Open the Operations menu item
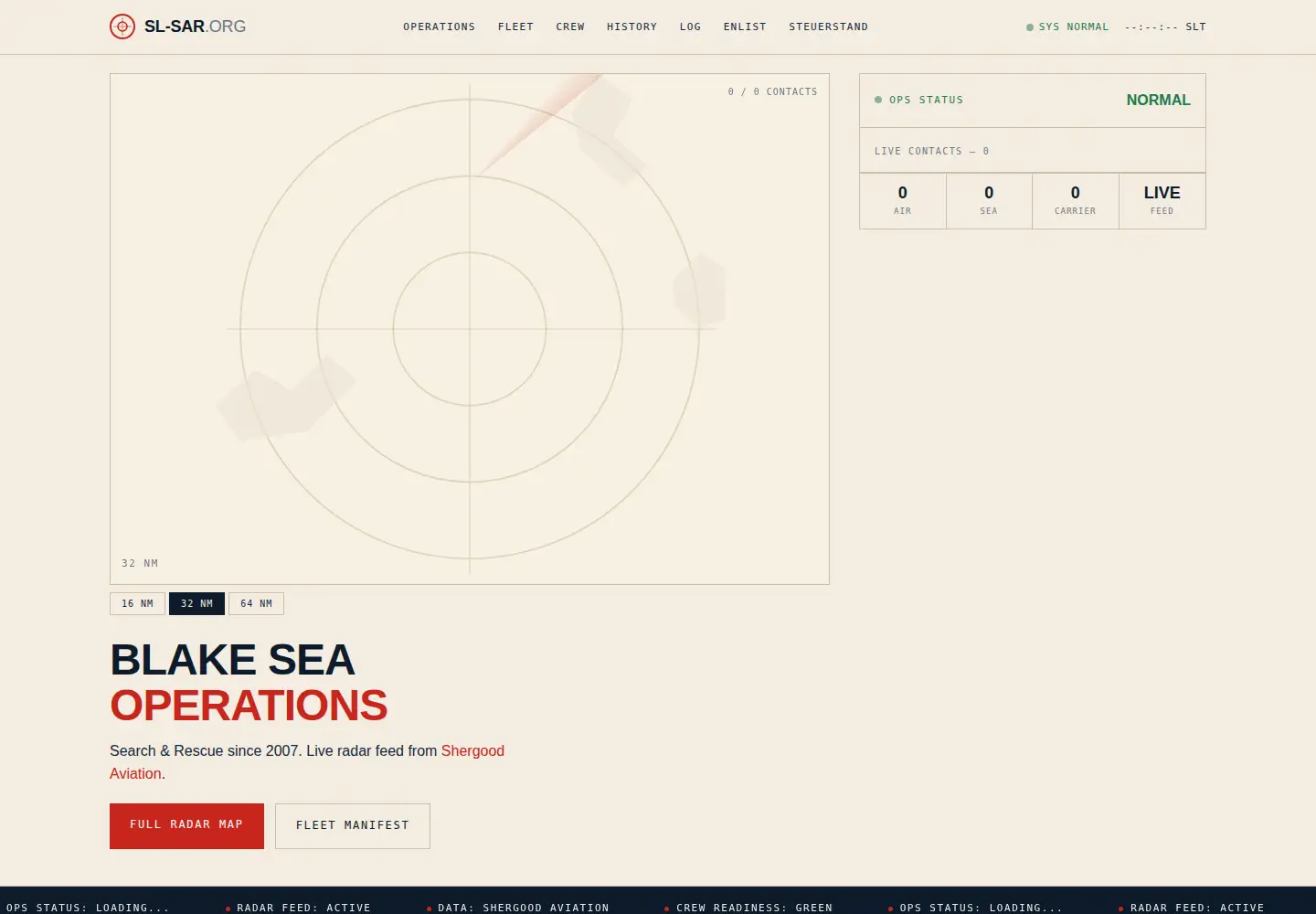 click(x=440, y=27)
